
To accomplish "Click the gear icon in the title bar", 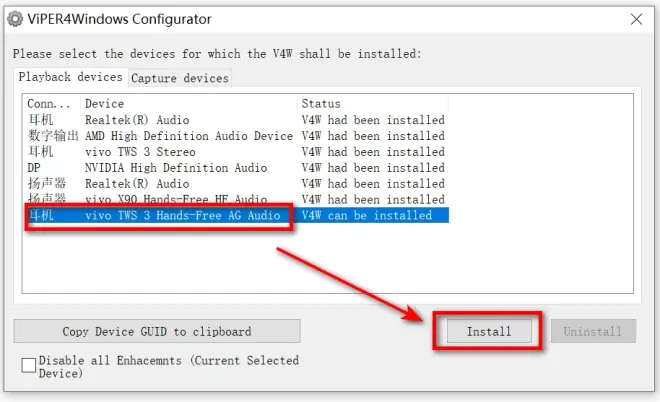I will click(x=15, y=19).
